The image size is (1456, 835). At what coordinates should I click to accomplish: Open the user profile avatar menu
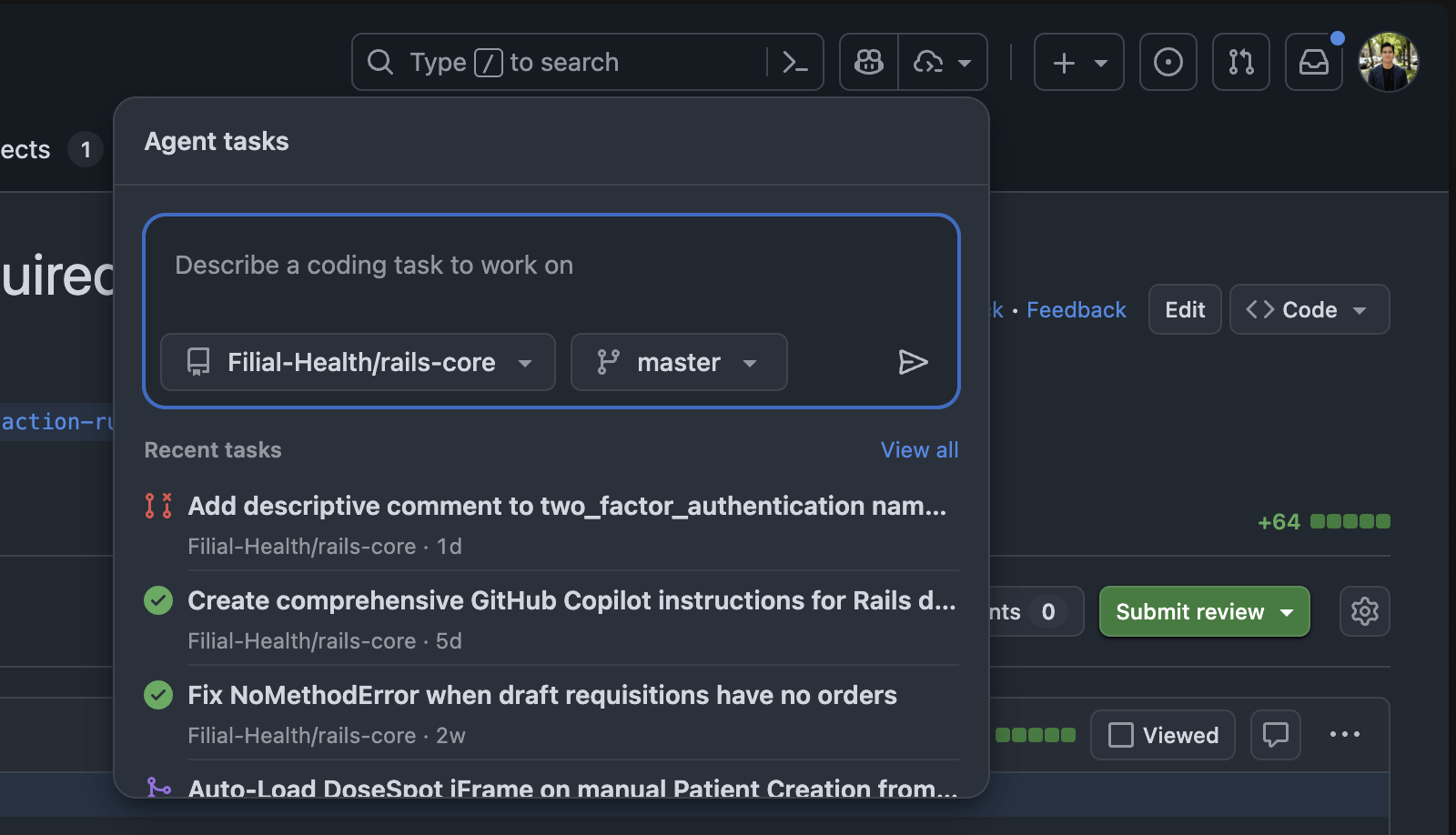tap(1389, 62)
